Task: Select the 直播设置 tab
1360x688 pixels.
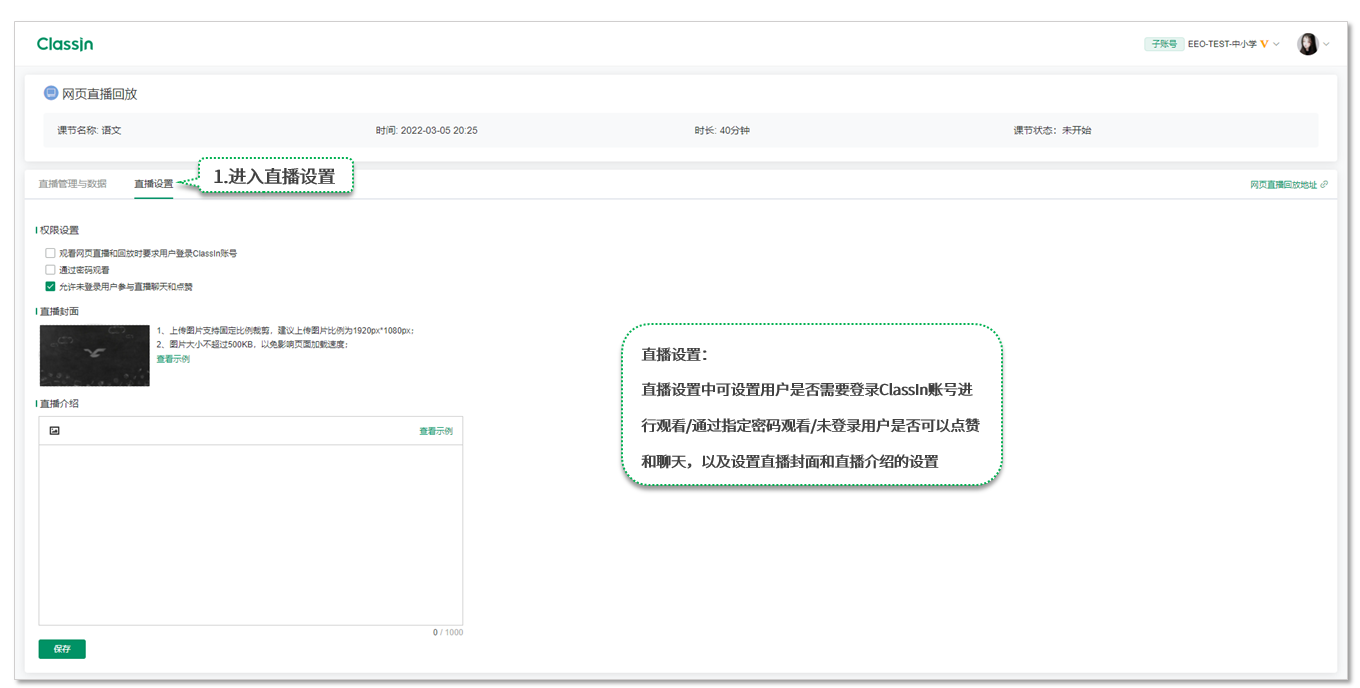Action: pos(153,184)
